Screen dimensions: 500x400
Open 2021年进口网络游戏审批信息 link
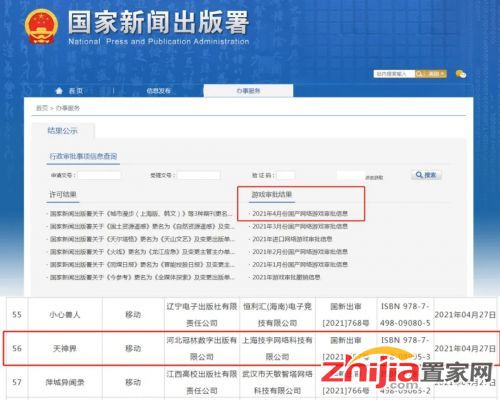coord(292,239)
